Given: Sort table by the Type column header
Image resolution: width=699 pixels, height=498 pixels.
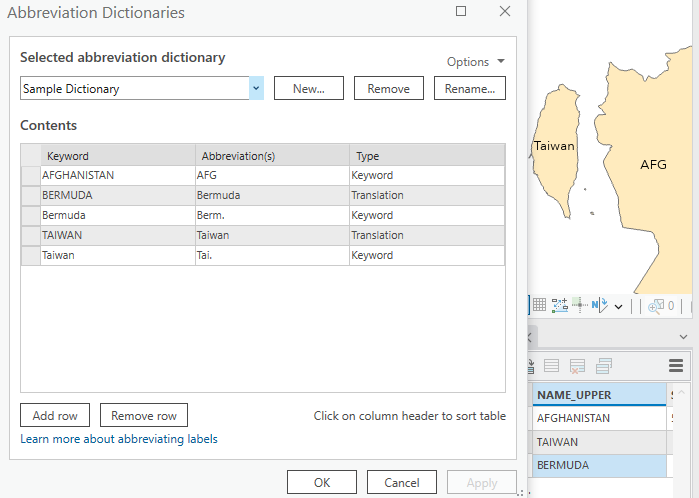Looking at the screenshot, I should click(x=426, y=156).
